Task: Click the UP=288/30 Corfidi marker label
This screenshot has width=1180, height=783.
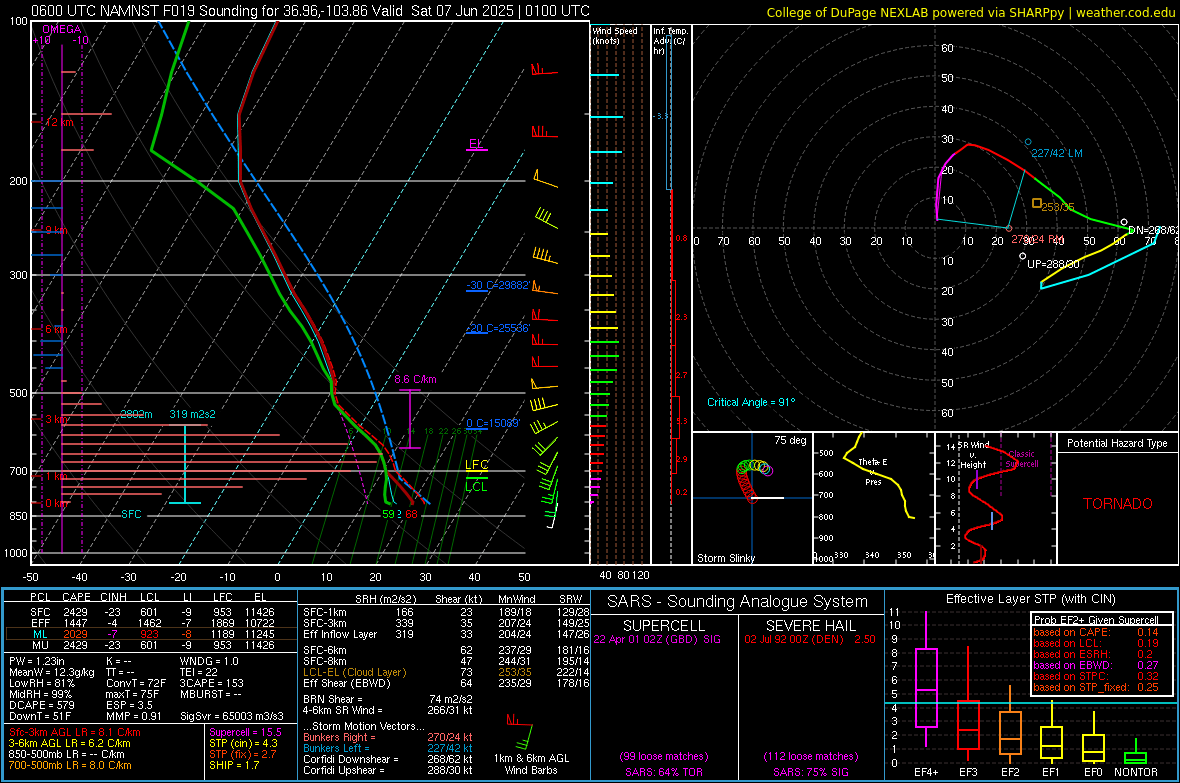Action: point(1053,264)
